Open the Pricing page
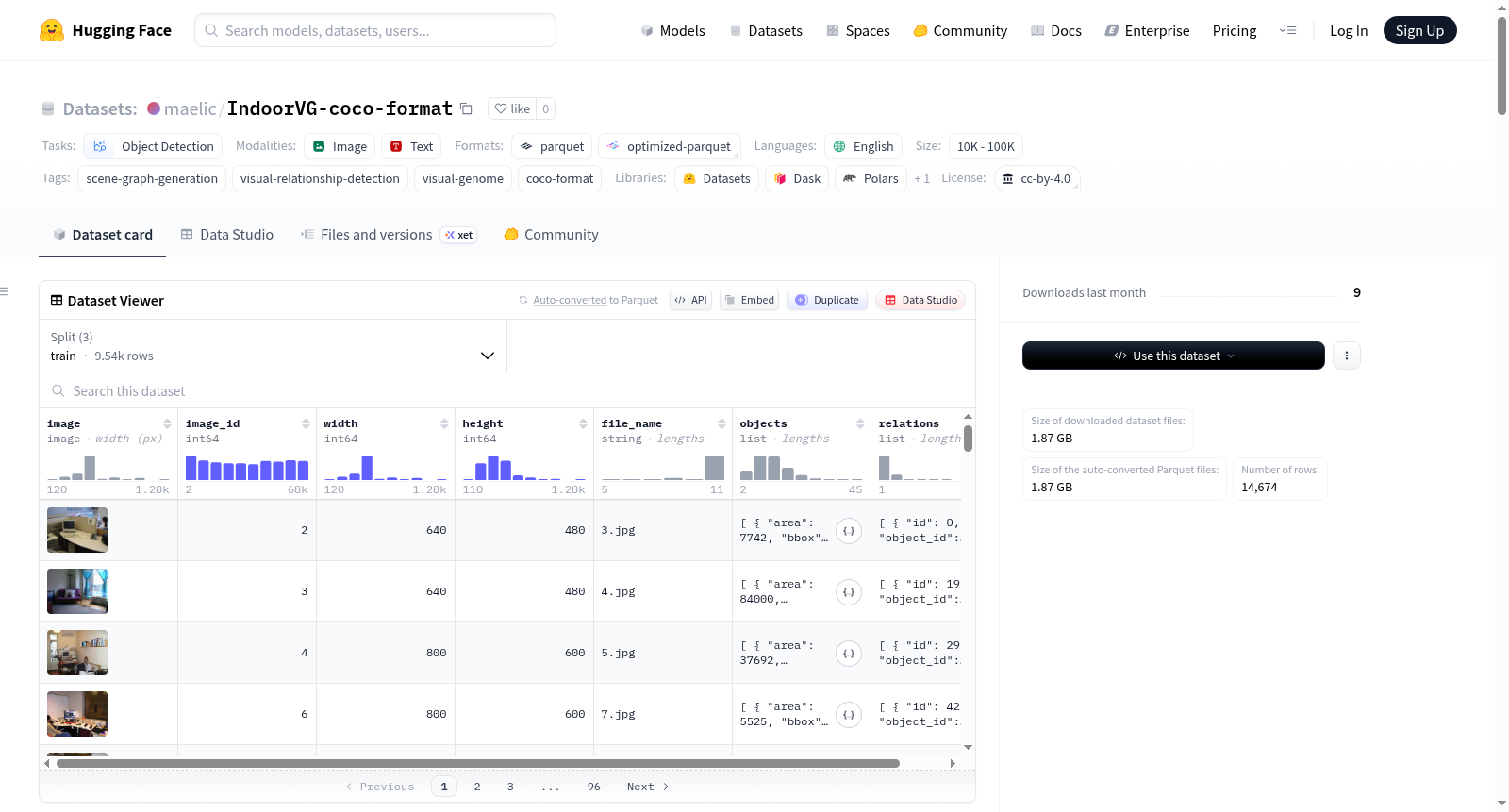 pos(1235,30)
